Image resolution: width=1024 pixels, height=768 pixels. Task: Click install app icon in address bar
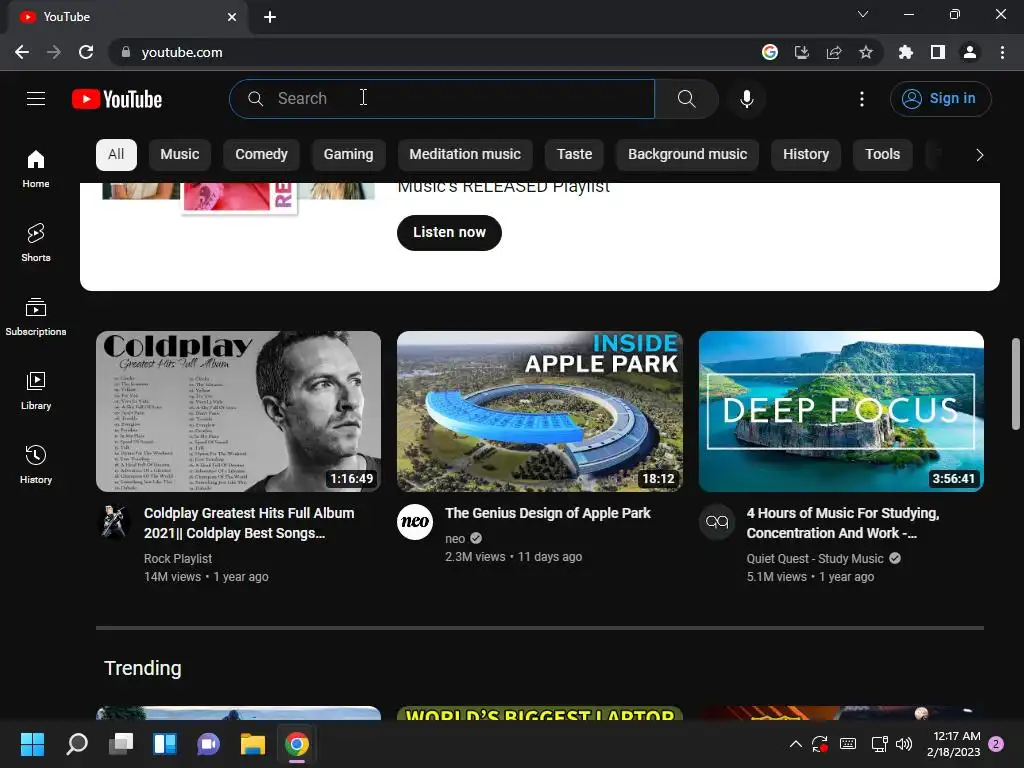tap(801, 52)
